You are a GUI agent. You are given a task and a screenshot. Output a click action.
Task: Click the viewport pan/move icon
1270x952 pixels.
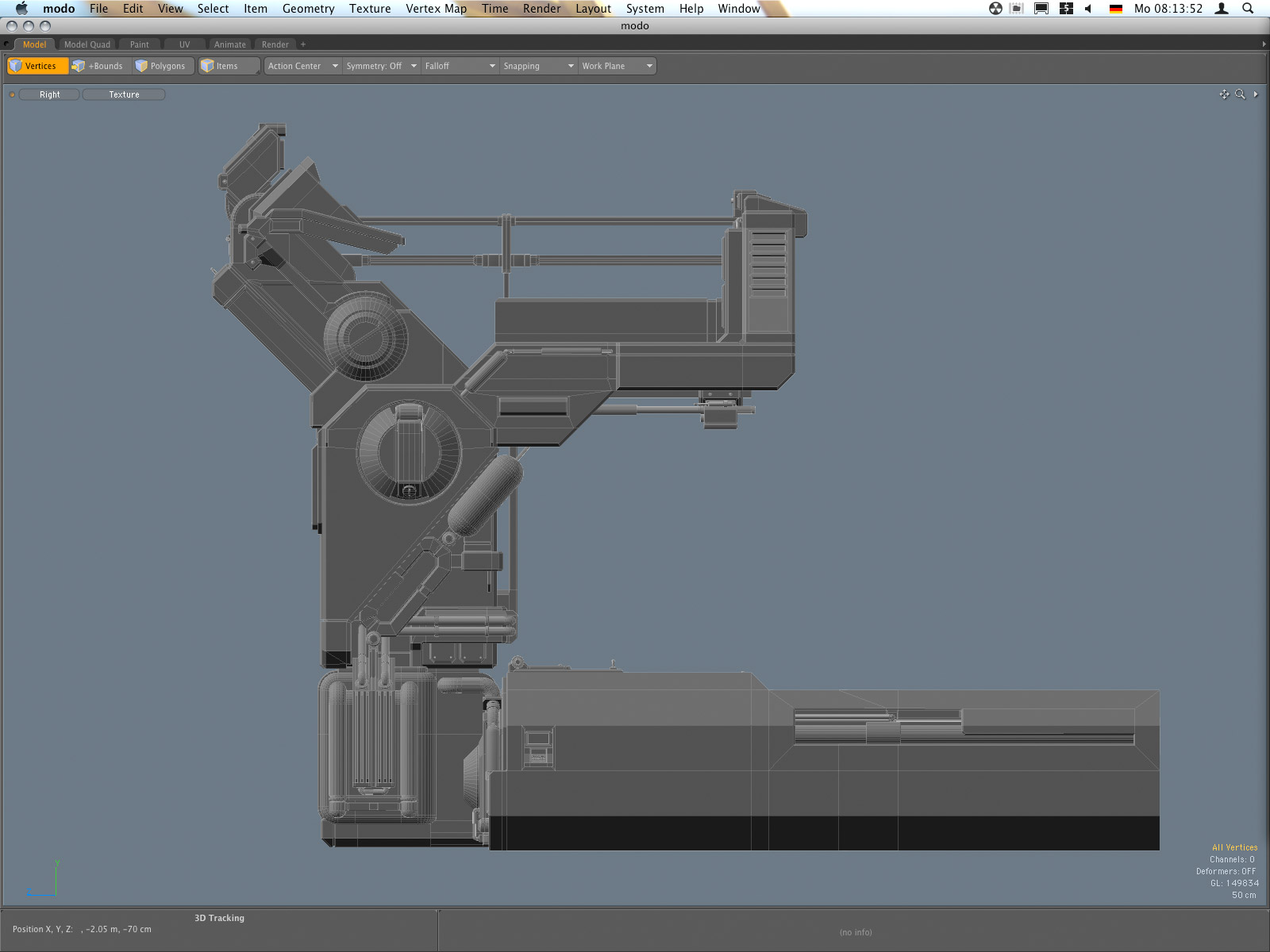click(1224, 94)
